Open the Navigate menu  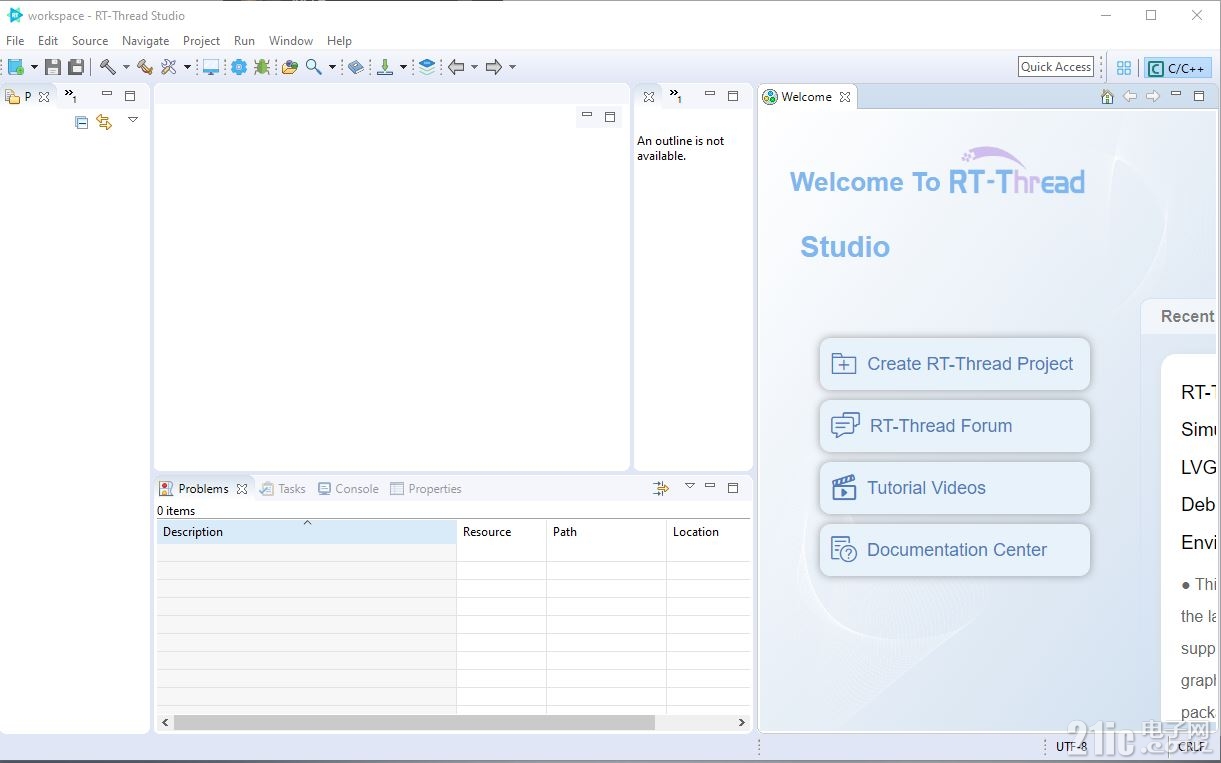[146, 41]
